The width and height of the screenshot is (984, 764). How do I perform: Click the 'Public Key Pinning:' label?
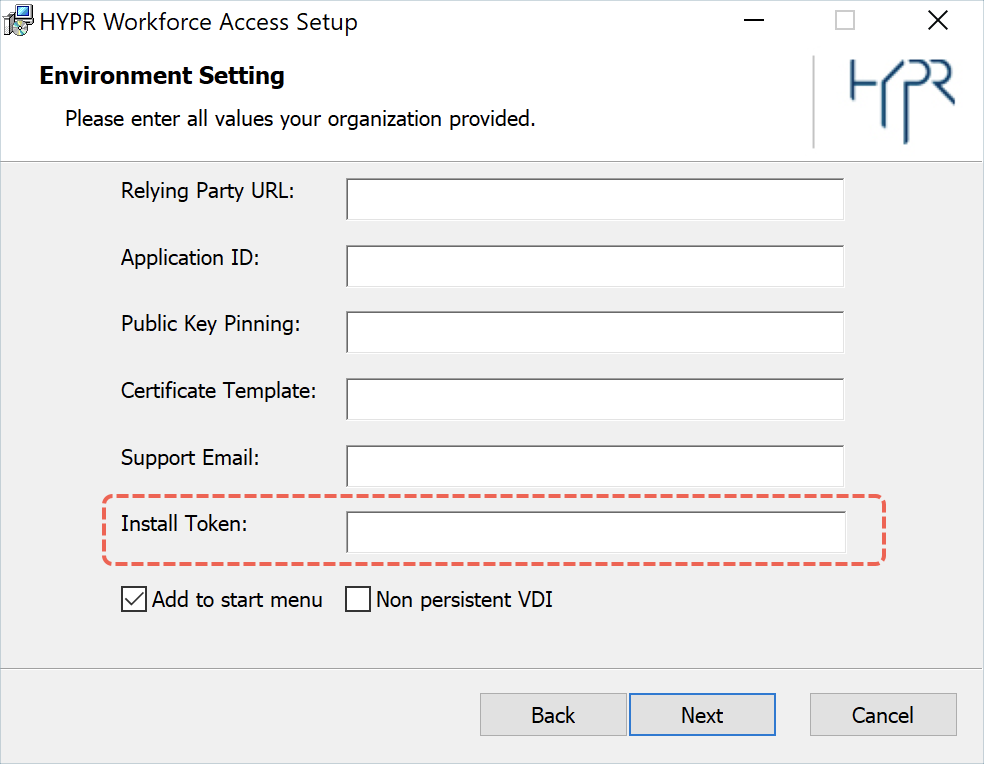coord(211,324)
